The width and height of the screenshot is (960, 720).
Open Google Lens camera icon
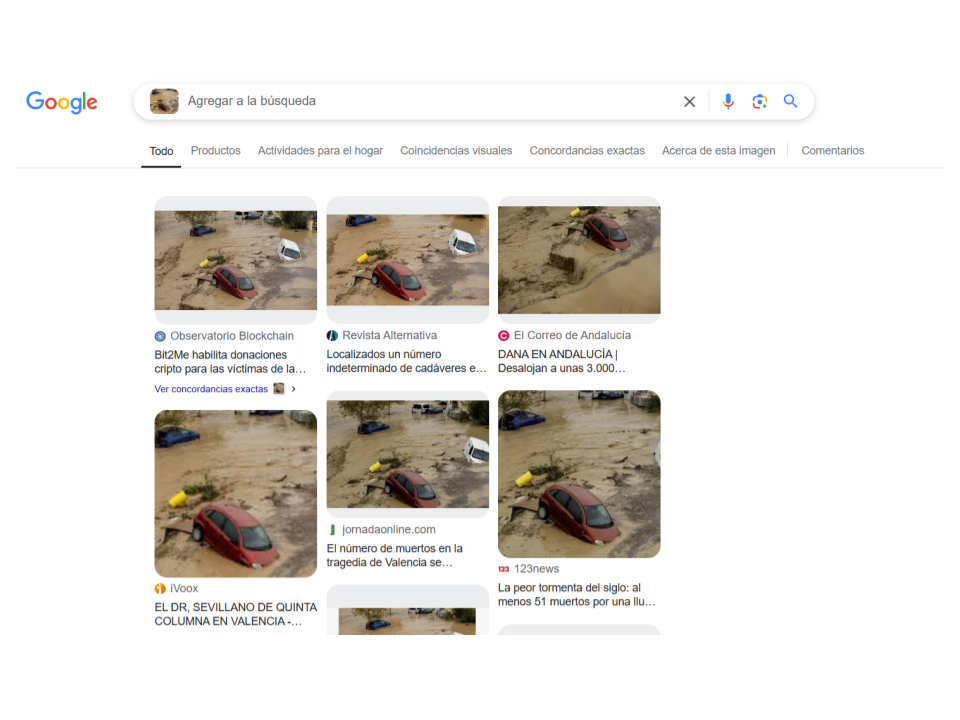[759, 102]
